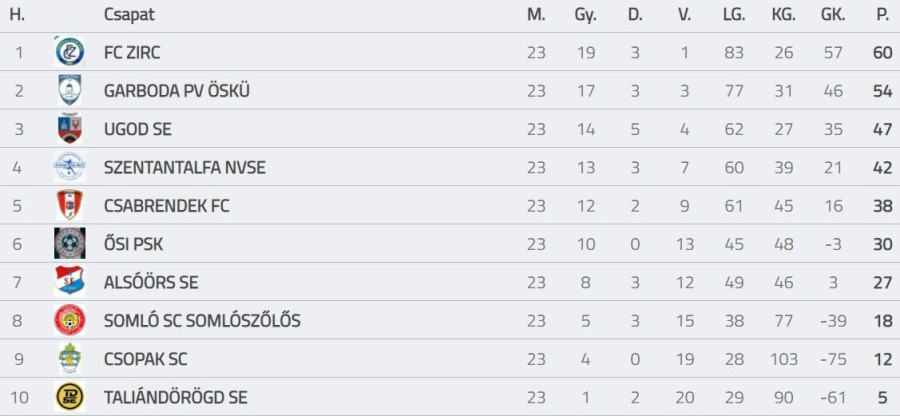This screenshot has height=416, width=900.
Task: Click the Ugod SE club crest
Action: click(x=70, y=129)
